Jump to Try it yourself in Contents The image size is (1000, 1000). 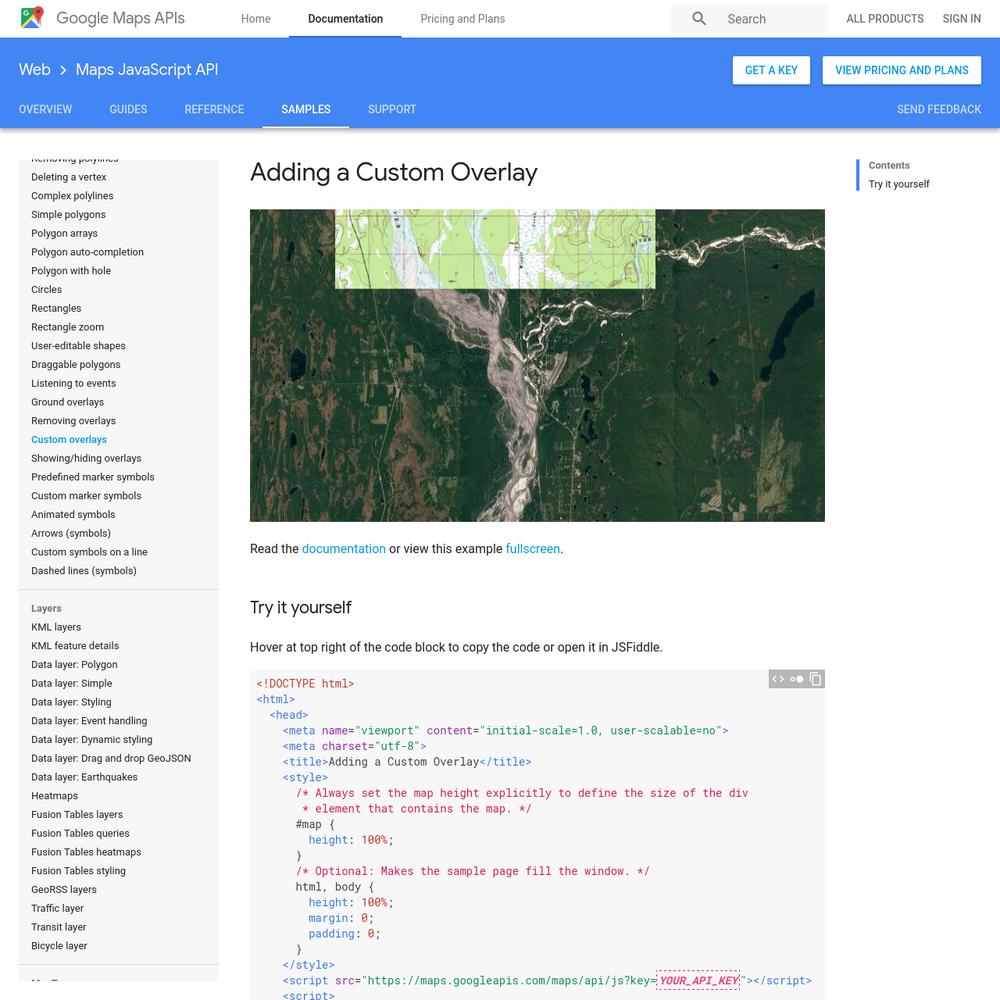(x=899, y=184)
